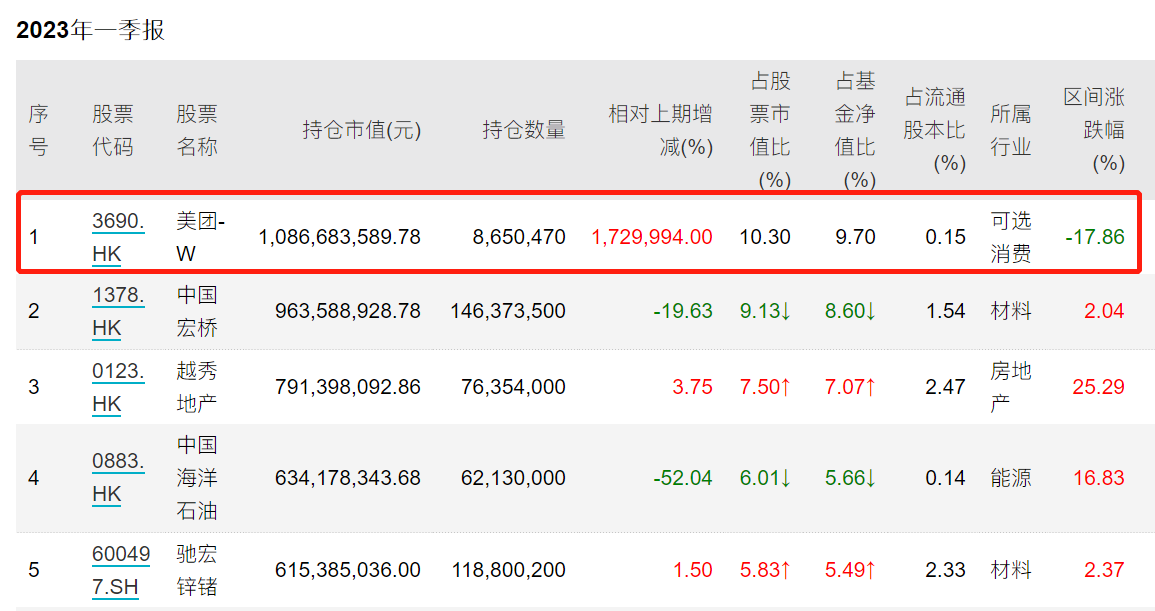The width and height of the screenshot is (1155, 611).
Task: Select the 区间涨跌幅(%) column header
Action: [x=1093, y=129]
